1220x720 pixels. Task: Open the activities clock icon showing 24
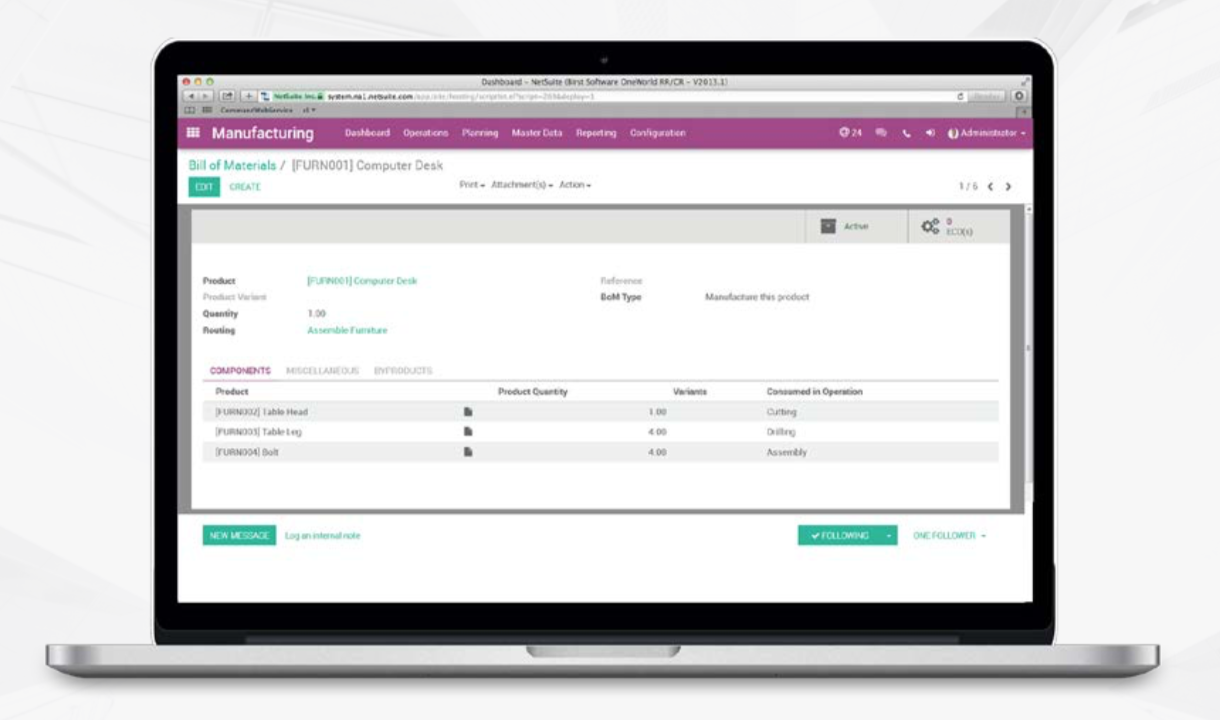850,133
